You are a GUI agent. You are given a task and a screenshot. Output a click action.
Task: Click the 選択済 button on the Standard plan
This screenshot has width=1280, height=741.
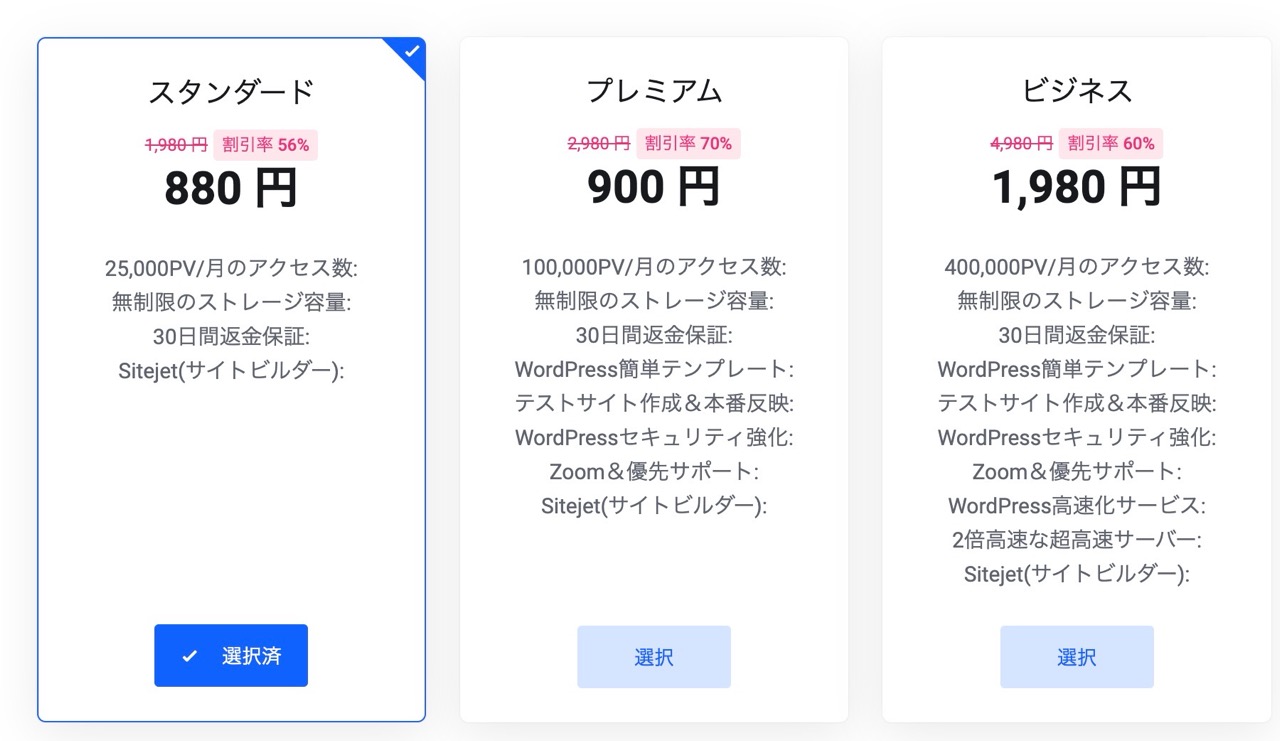[230, 655]
